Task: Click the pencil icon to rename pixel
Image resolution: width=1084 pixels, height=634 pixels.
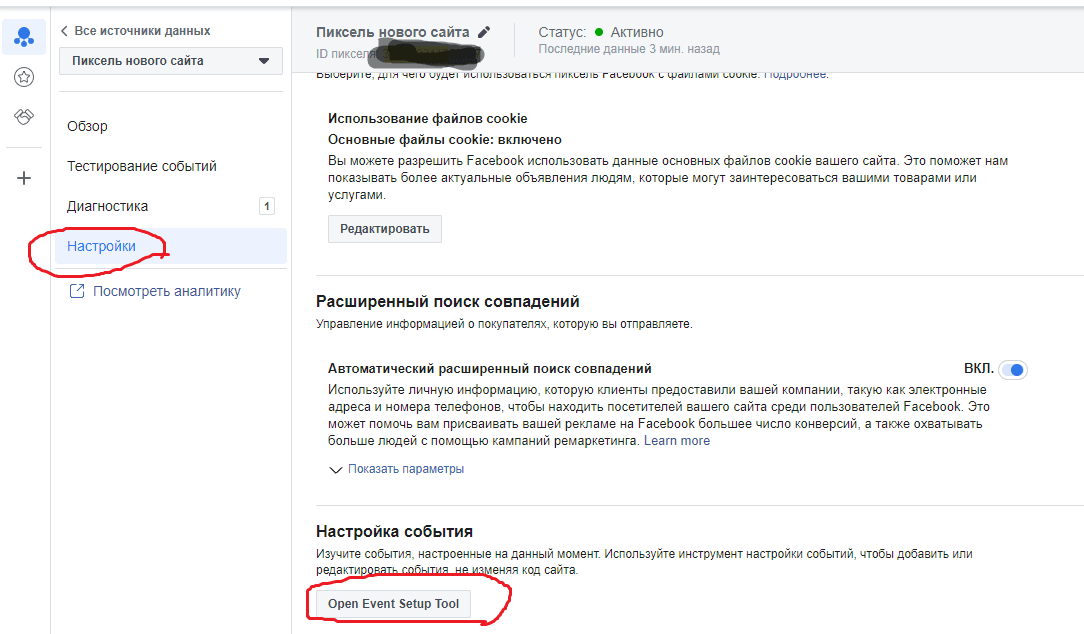Action: 484,32
